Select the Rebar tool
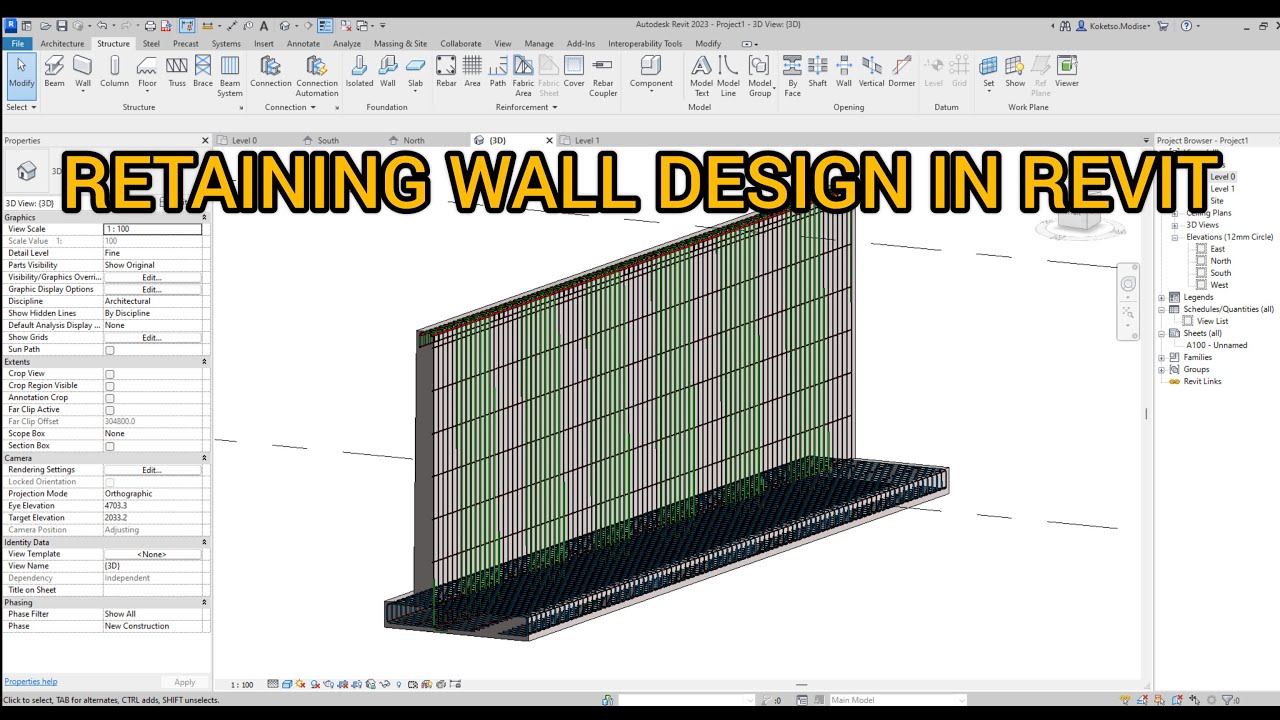This screenshot has width=1280, height=720. [x=446, y=72]
